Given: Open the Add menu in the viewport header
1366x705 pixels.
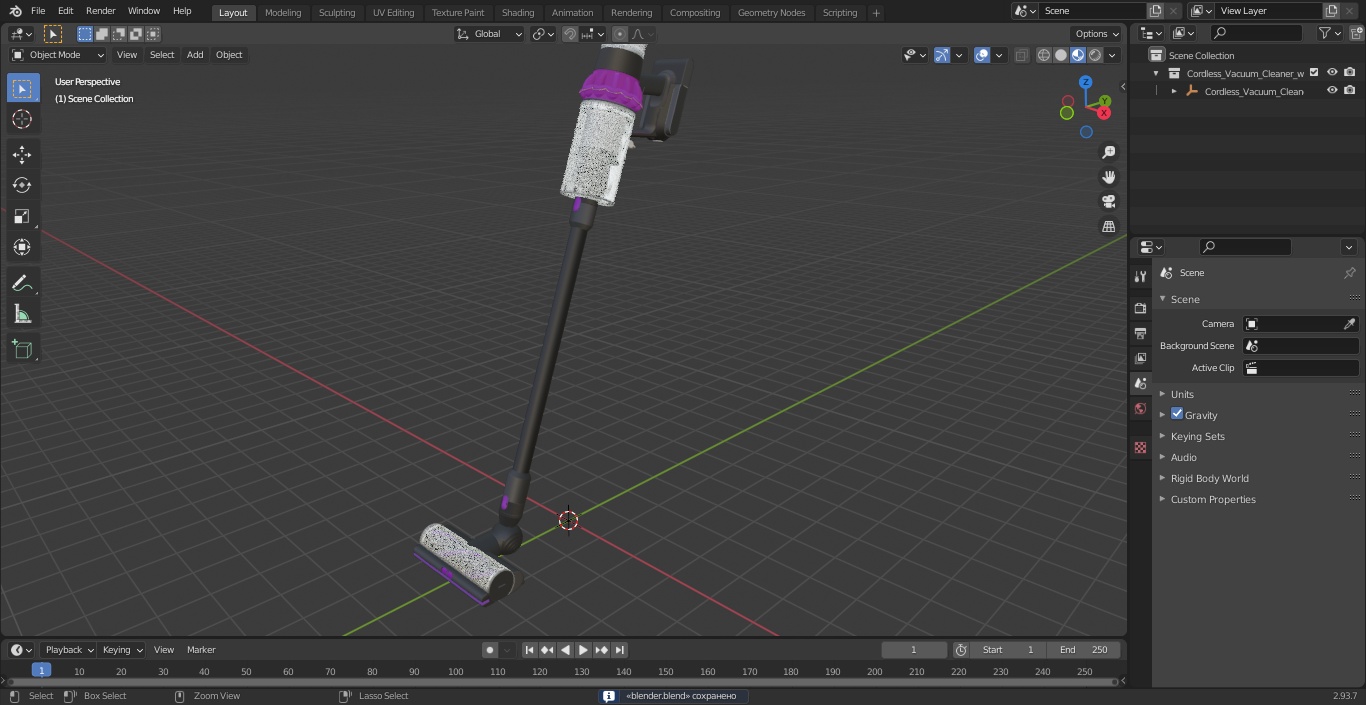Looking at the screenshot, I should (x=195, y=55).
